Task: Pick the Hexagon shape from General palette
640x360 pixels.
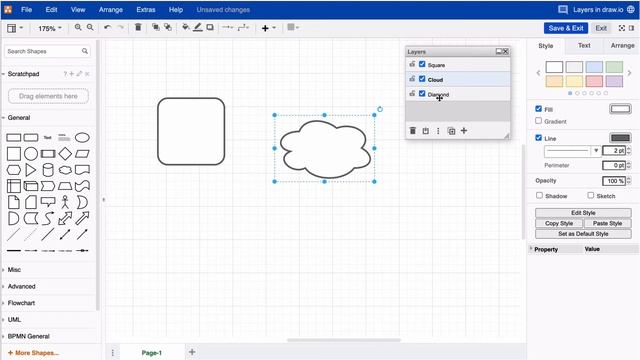Action: 13,170
